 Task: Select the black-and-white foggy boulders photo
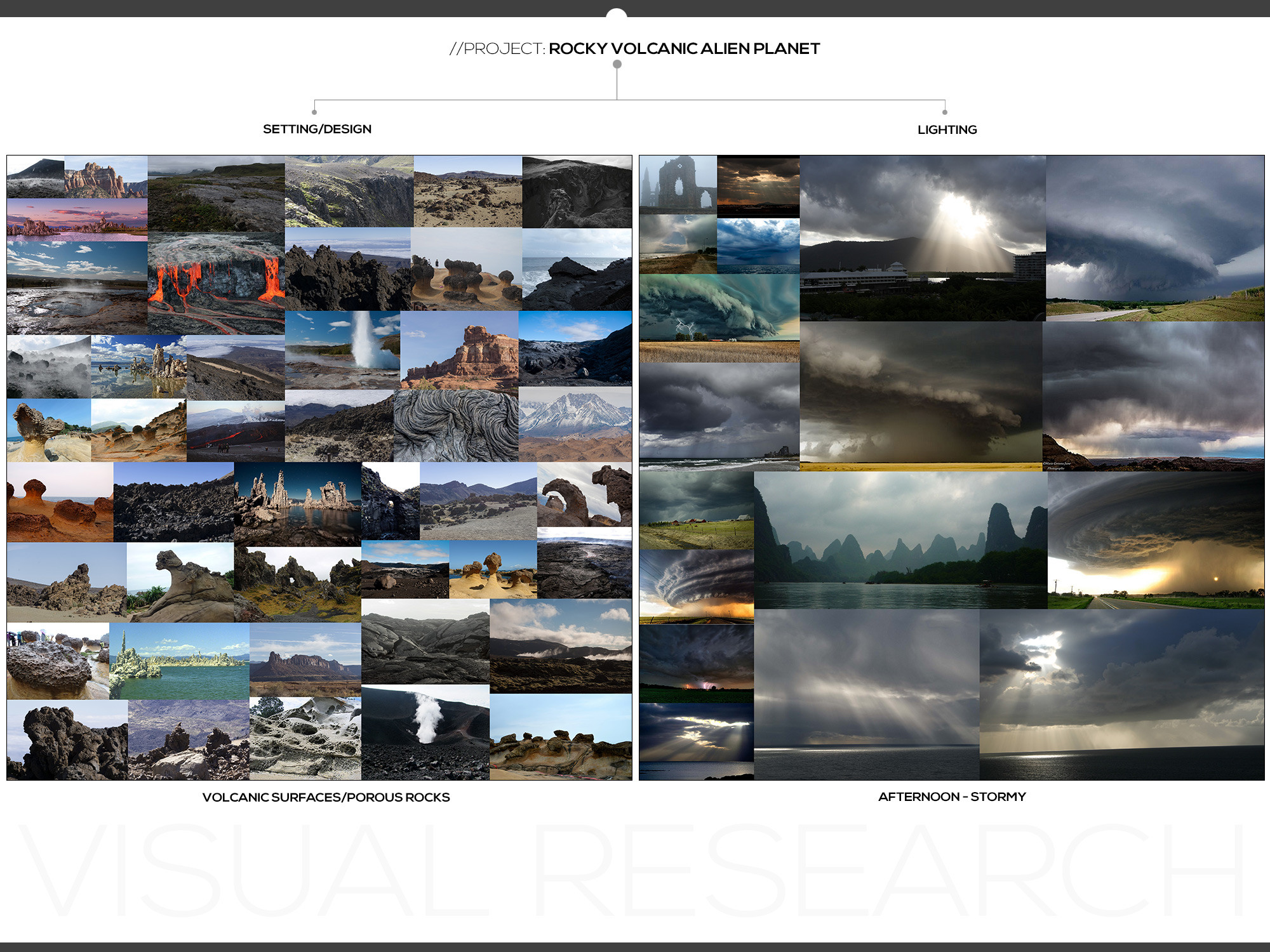49,367
